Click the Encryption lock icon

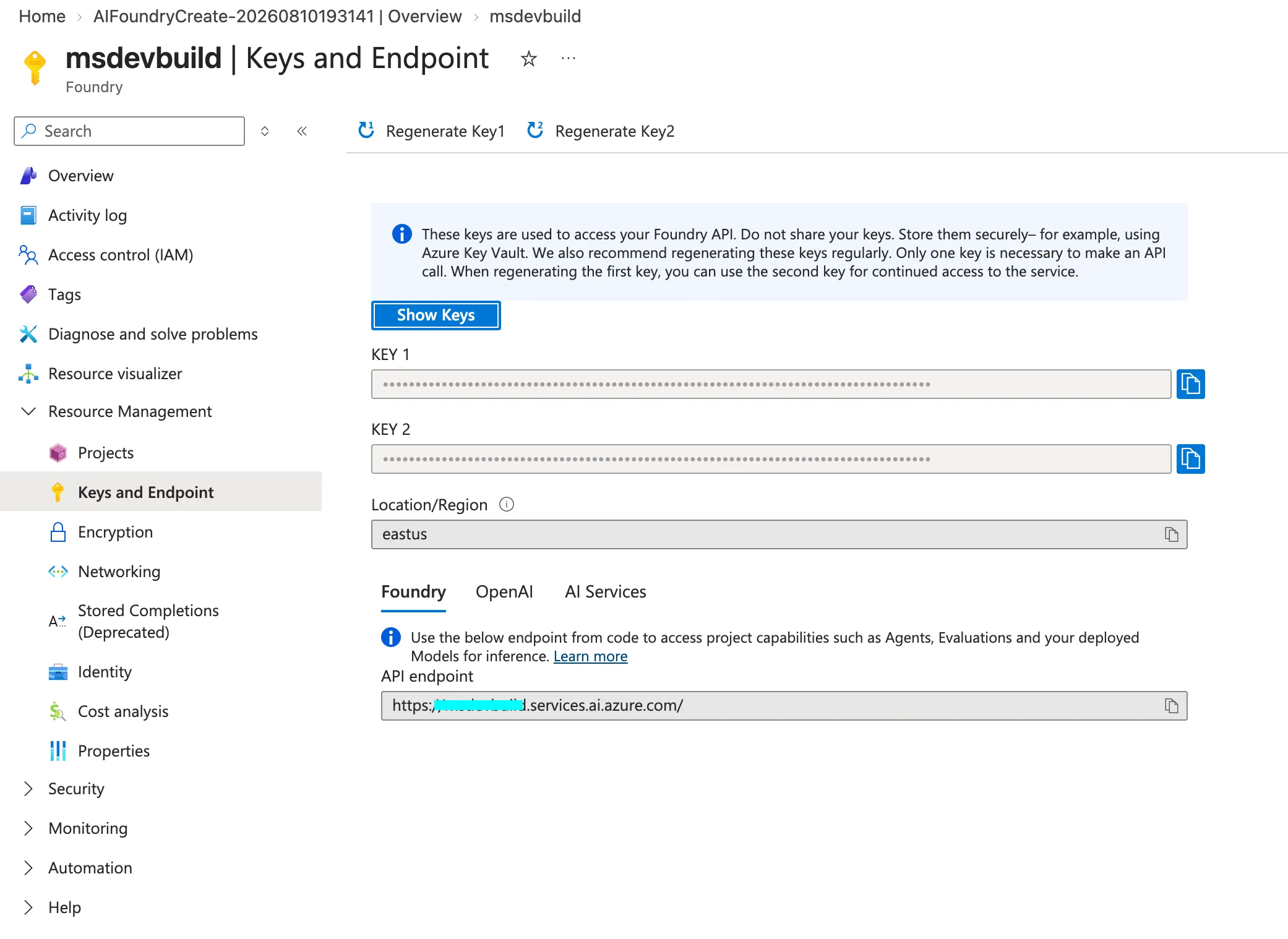(x=58, y=532)
